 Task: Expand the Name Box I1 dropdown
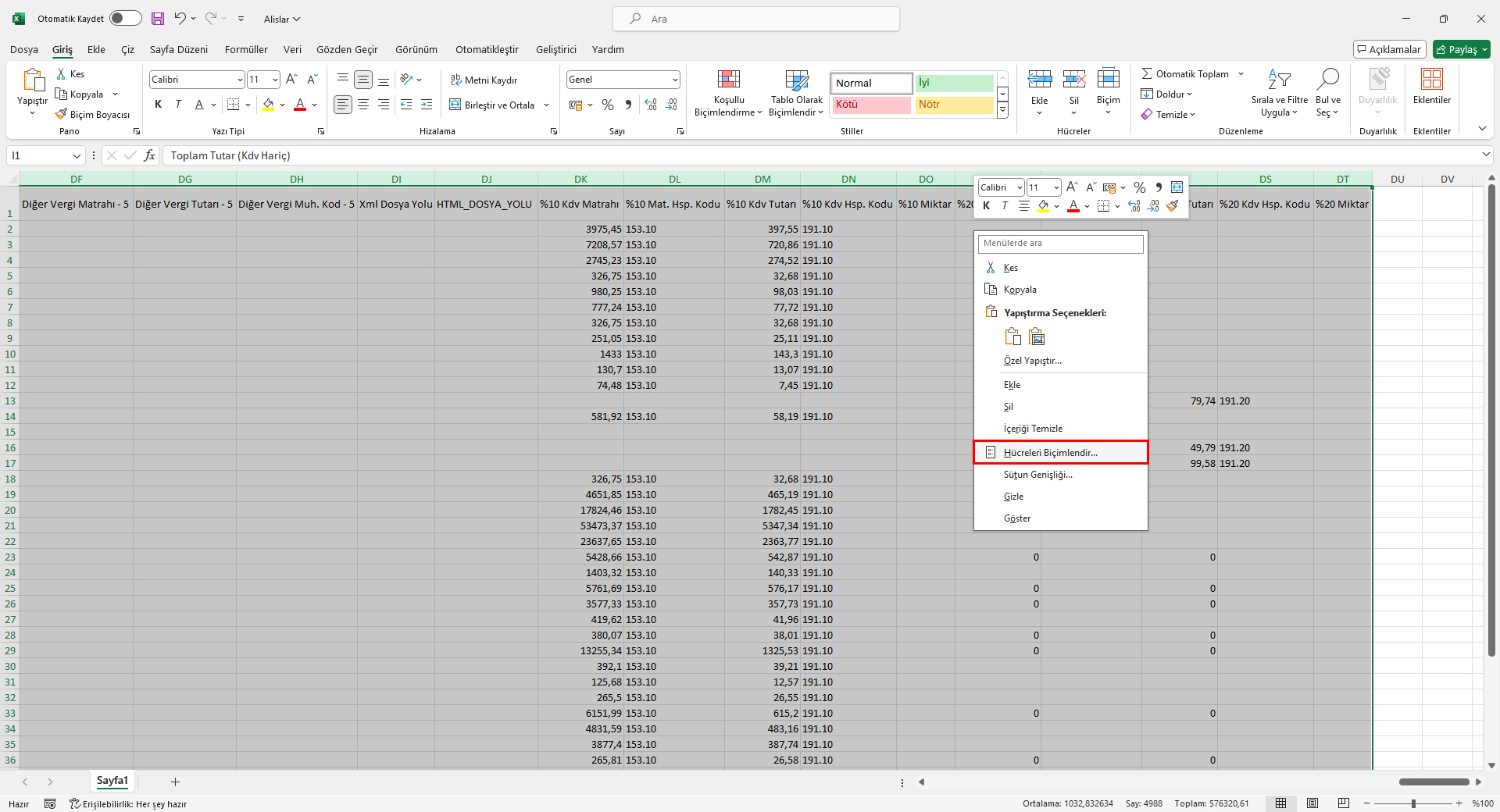tap(77, 155)
